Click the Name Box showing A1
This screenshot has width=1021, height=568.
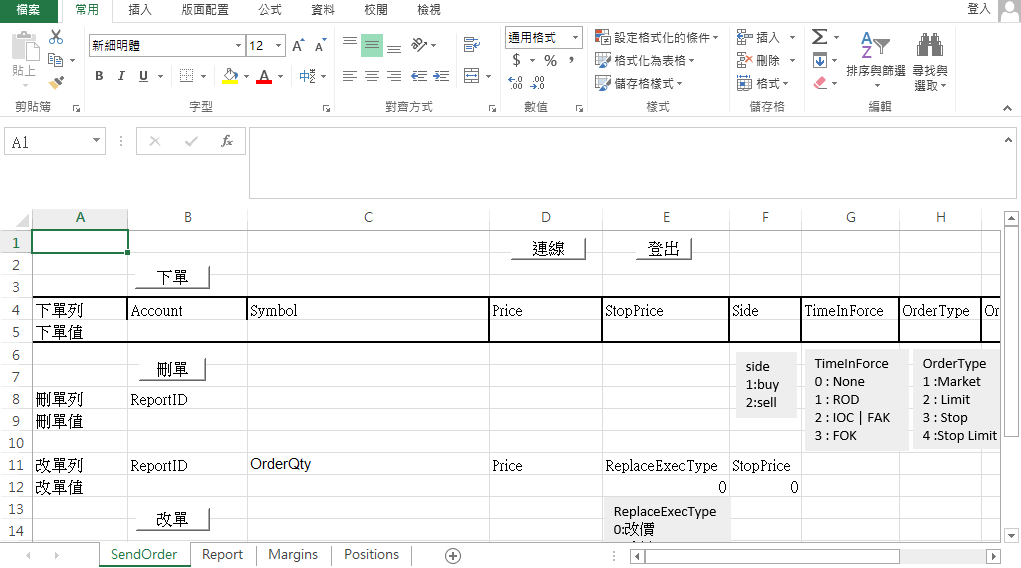[55, 142]
